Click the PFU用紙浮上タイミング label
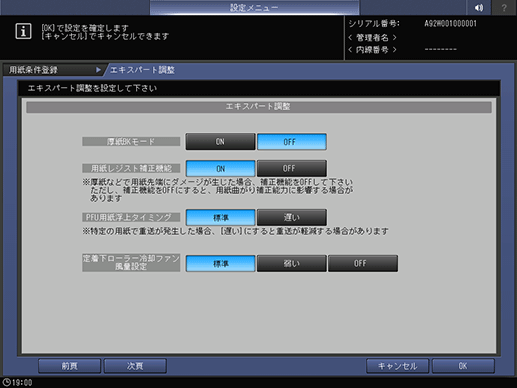Image resolution: width=517 pixels, height=388 pixels. coord(131,217)
